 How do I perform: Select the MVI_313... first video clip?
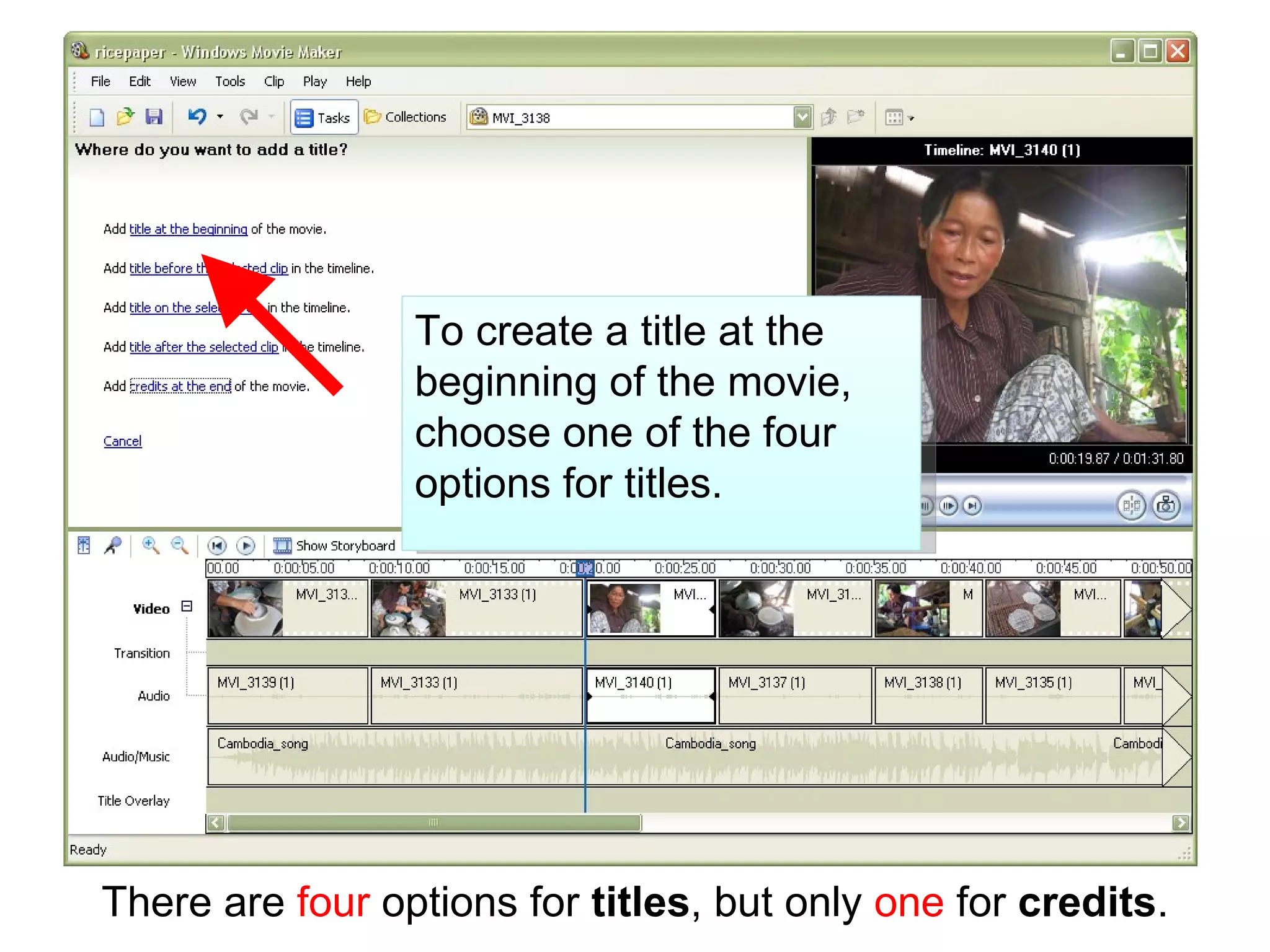(x=288, y=609)
